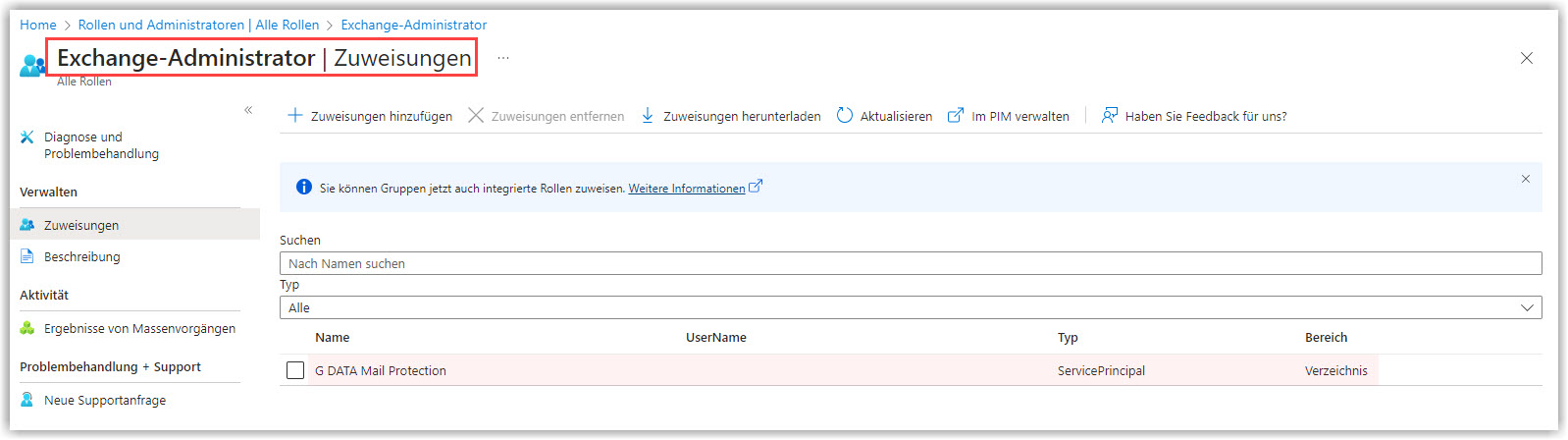Open Zuweisungen in the sidebar menu

[135, 224]
